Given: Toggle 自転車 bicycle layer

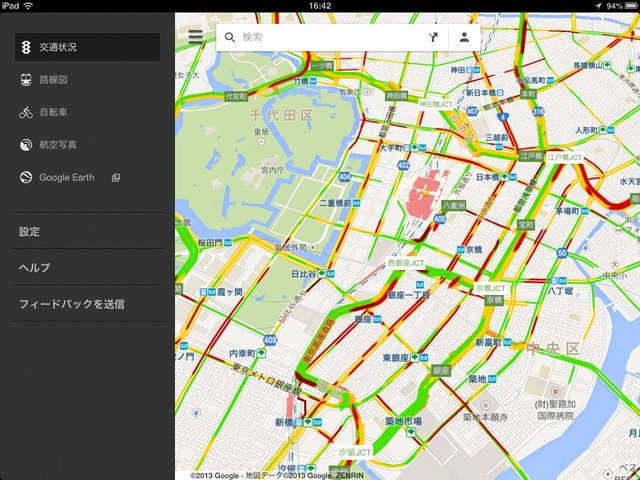Looking at the screenshot, I should (87, 112).
